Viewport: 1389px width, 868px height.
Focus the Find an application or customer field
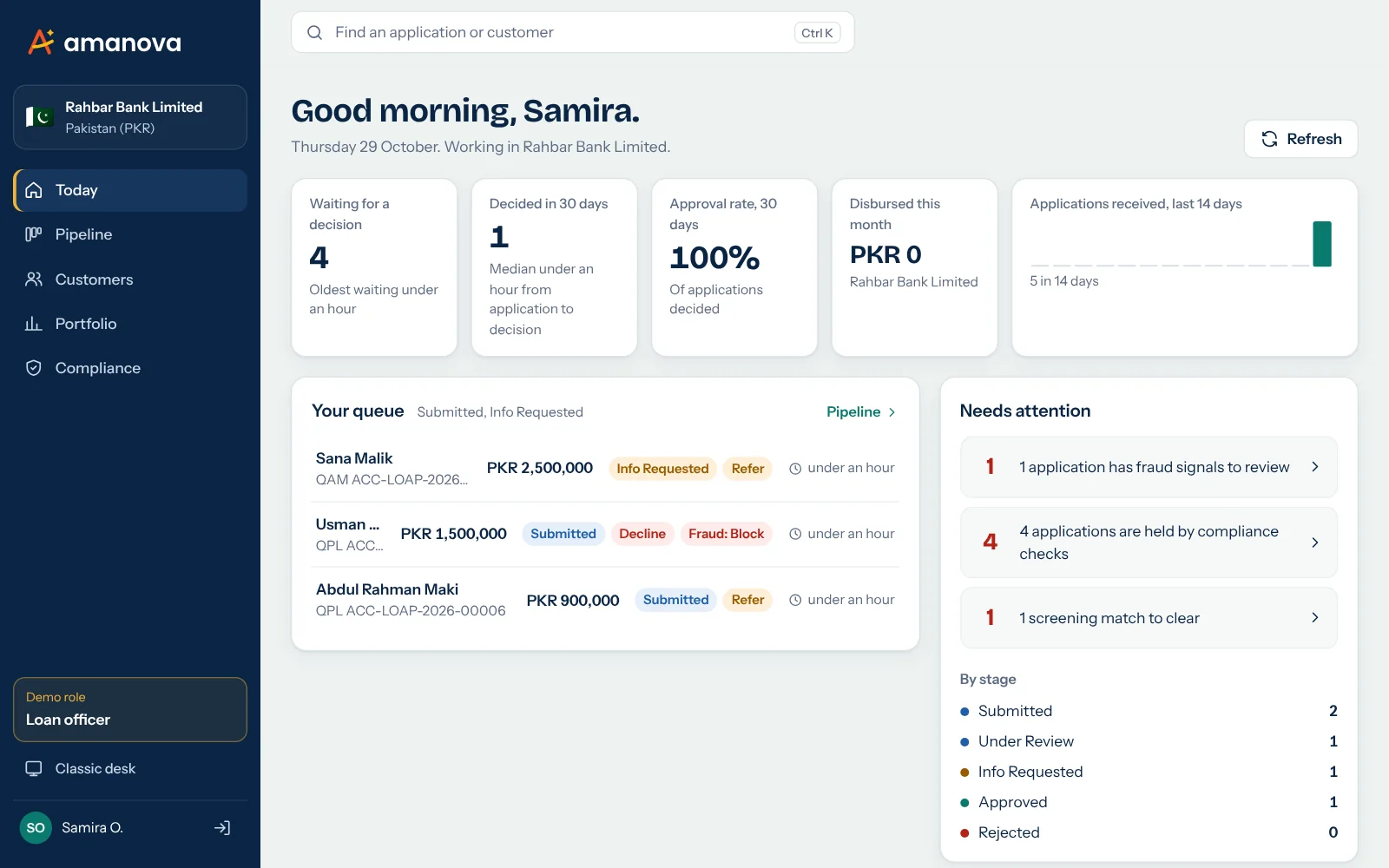coord(573,32)
